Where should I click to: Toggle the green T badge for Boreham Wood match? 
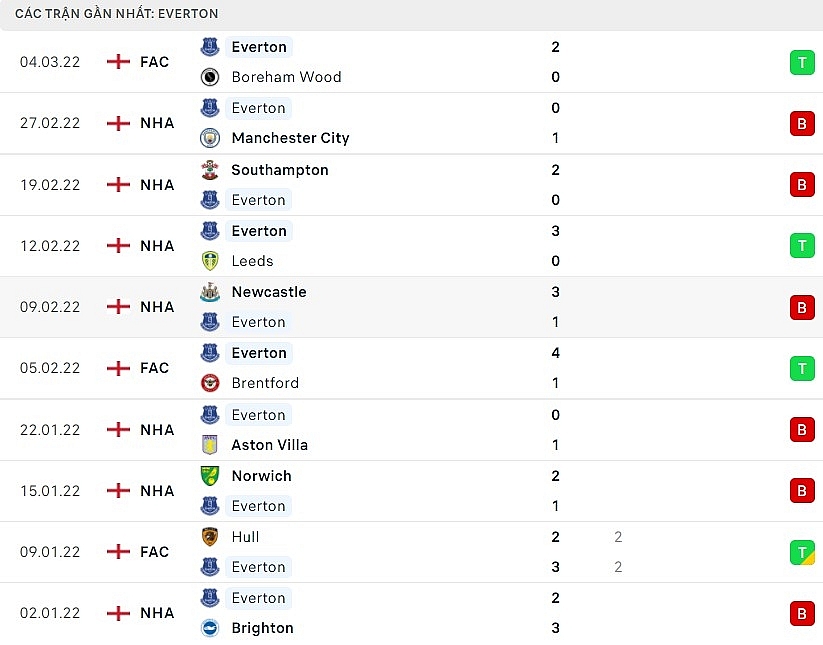802,61
